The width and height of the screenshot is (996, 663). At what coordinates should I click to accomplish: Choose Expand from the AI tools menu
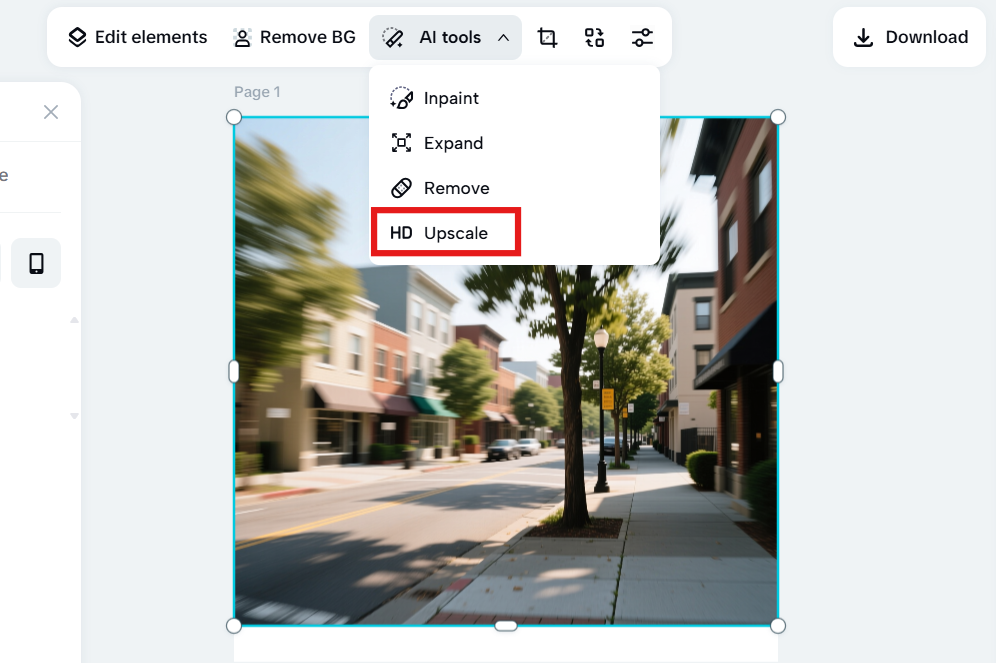(455, 143)
